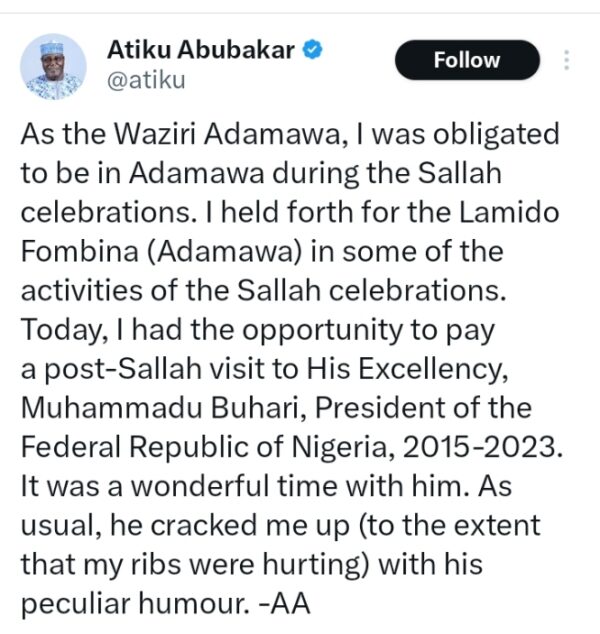This screenshot has width=600, height=634.
Task: Click the '-AA' signature ending the tweet
Action: (284, 604)
